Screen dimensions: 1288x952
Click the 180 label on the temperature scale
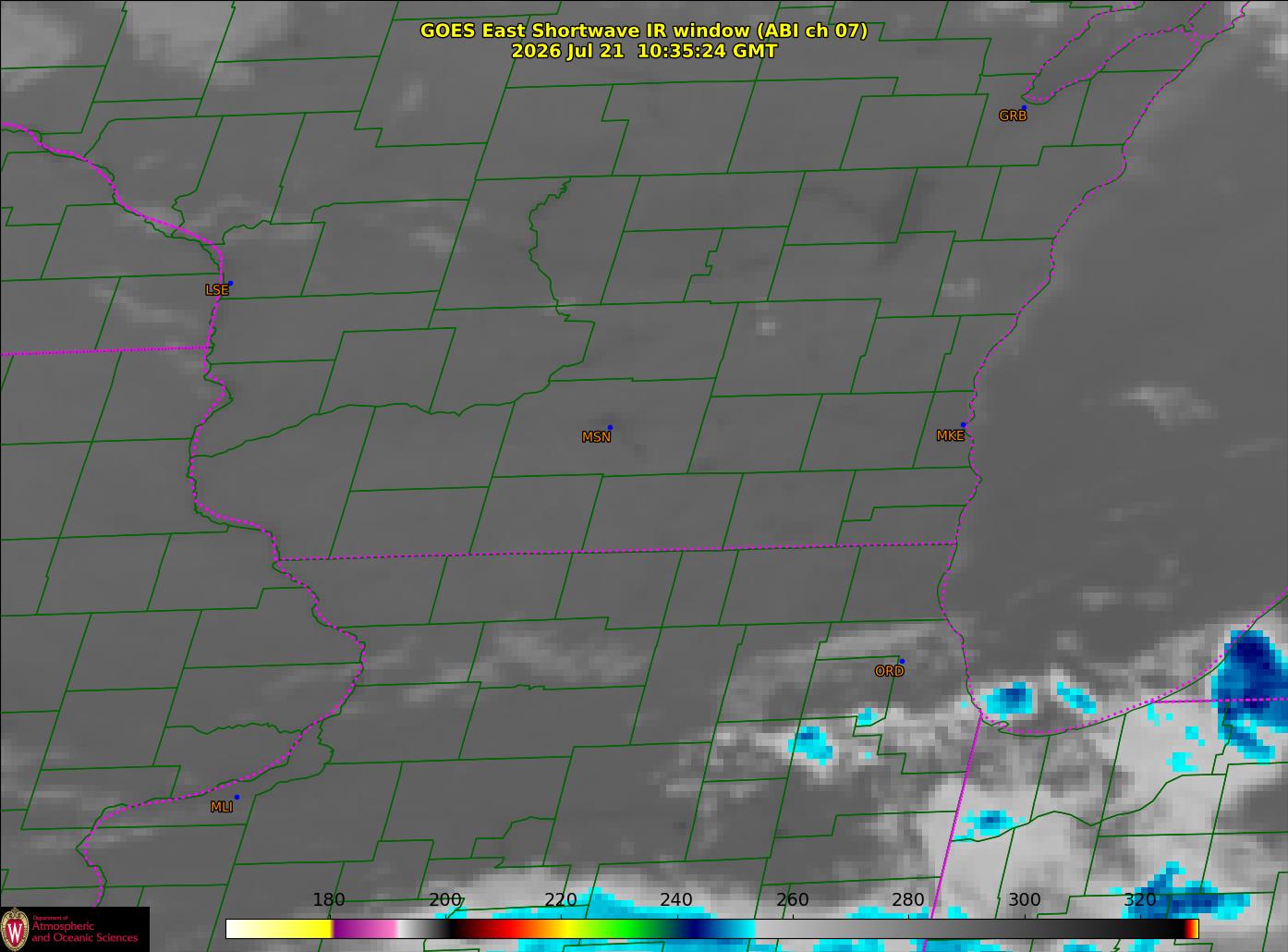(328, 900)
